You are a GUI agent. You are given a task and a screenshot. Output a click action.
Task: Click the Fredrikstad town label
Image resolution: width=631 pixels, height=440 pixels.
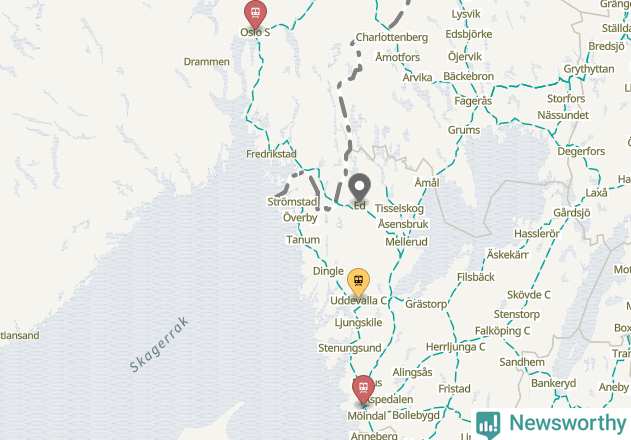(271, 154)
